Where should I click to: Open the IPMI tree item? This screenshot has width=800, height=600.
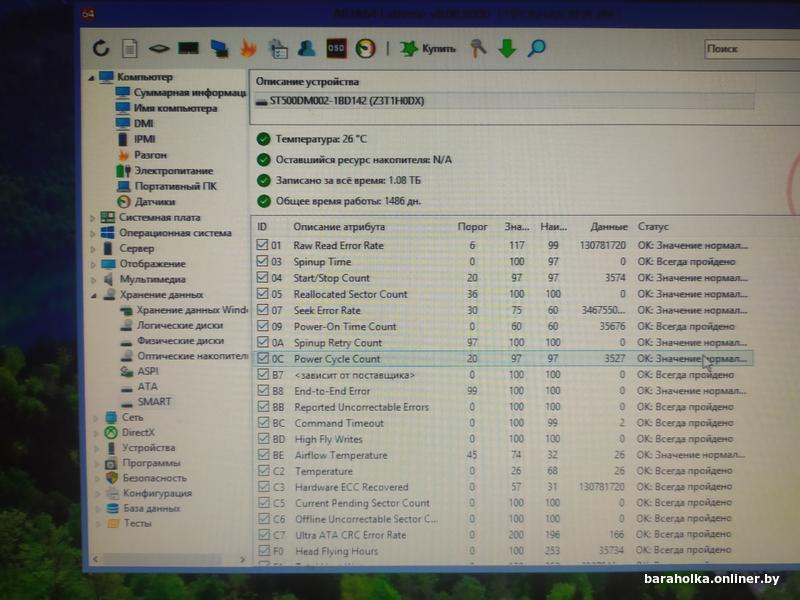pos(144,139)
